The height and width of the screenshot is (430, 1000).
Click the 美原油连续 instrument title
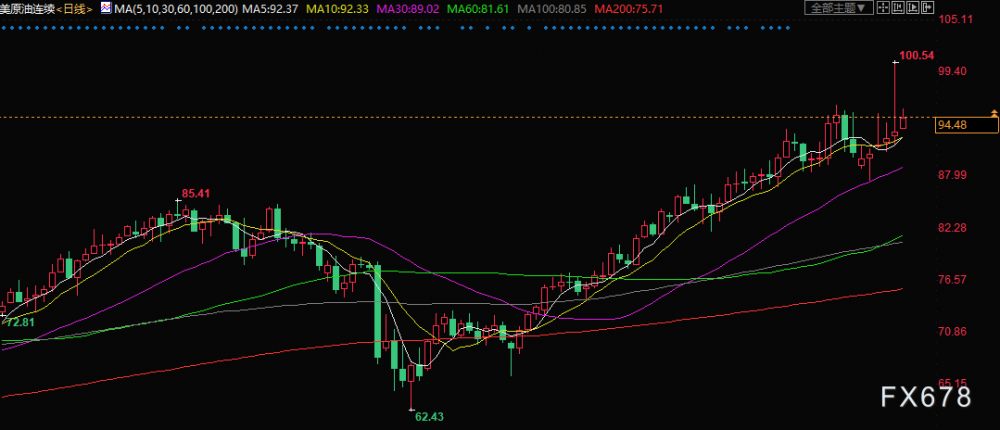[27, 9]
